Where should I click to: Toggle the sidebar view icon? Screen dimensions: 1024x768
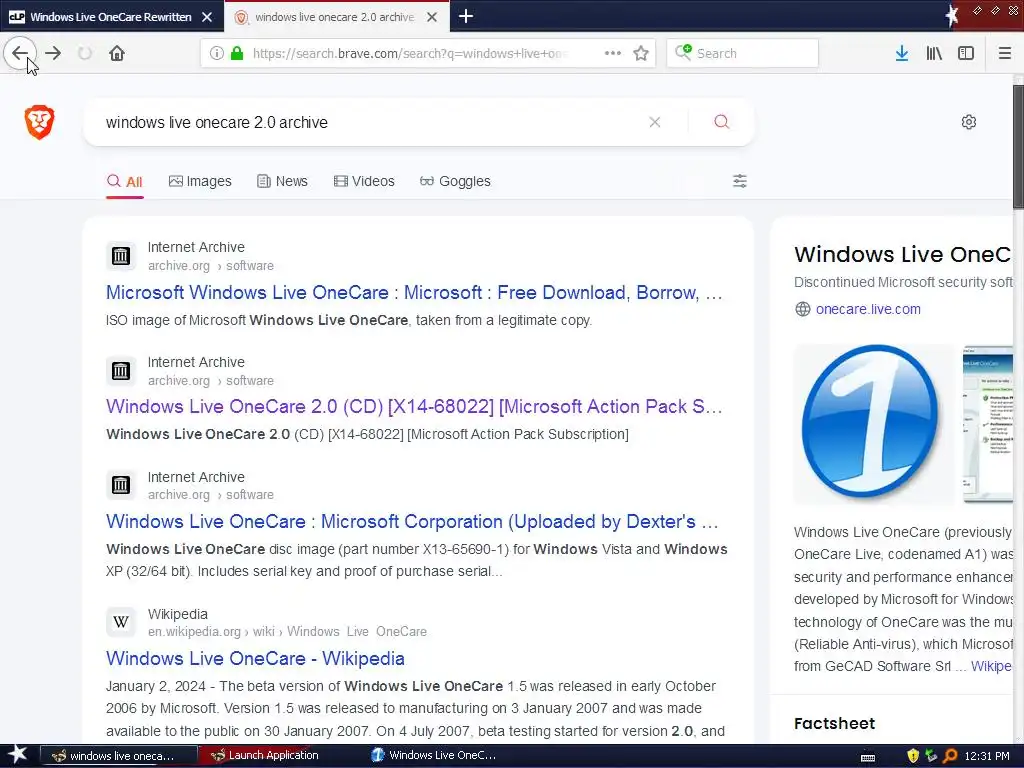pos(966,53)
